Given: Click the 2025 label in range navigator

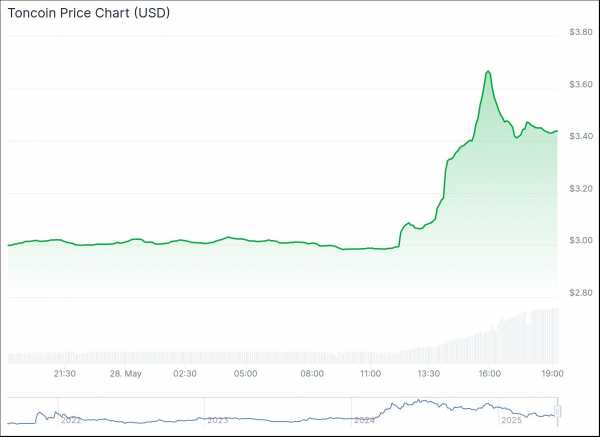Looking at the screenshot, I should (x=512, y=420).
